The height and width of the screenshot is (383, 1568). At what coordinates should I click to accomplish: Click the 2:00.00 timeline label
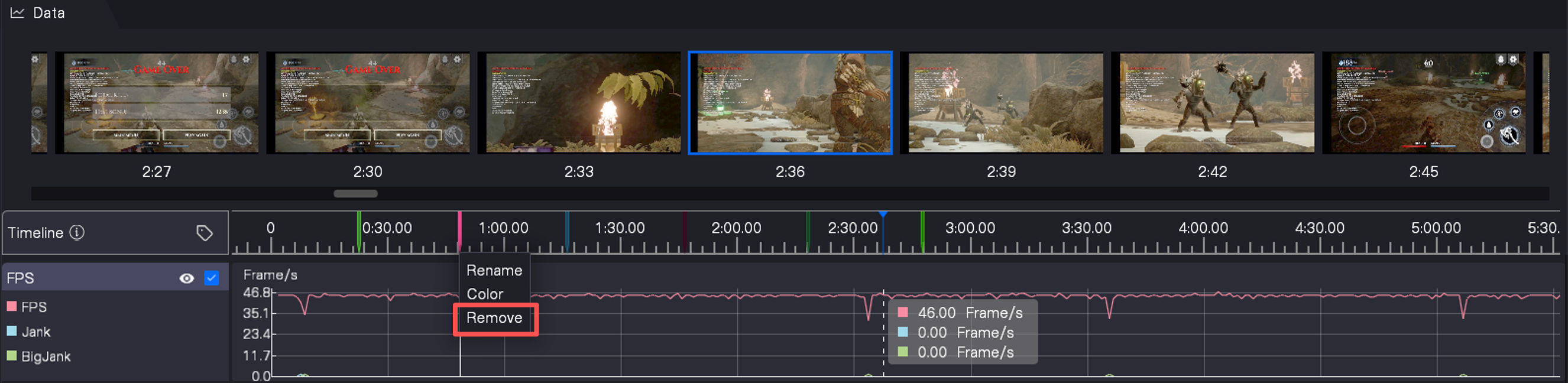point(736,228)
